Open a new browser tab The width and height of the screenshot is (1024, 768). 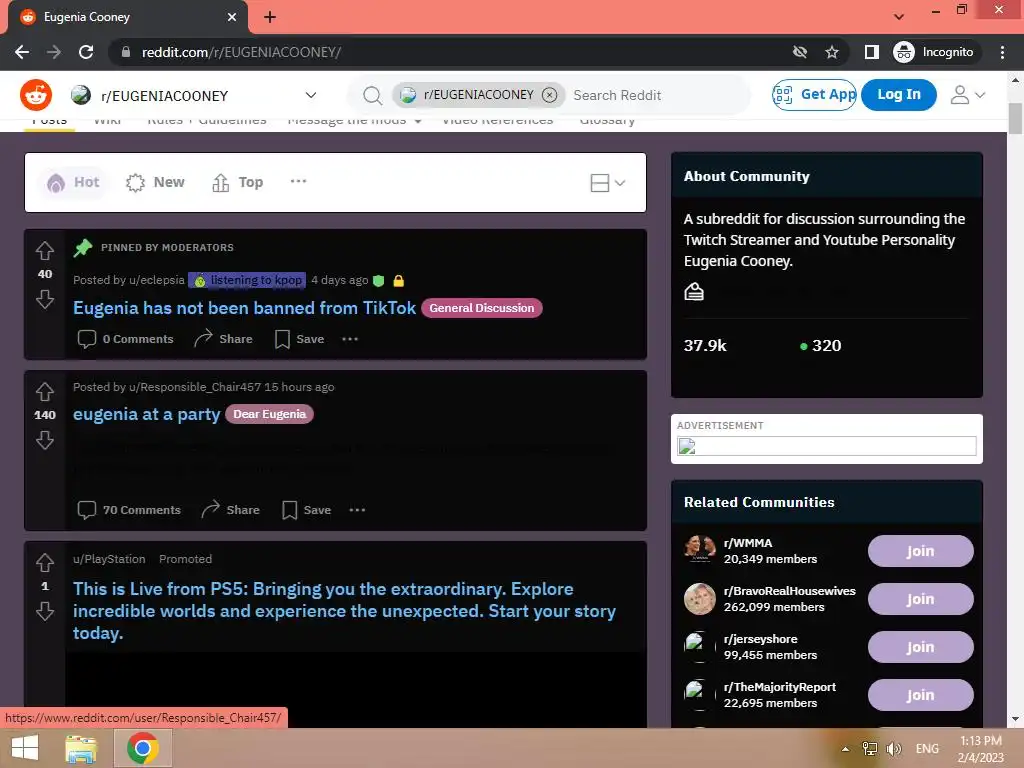pyautogui.click(x=270, y=17)
